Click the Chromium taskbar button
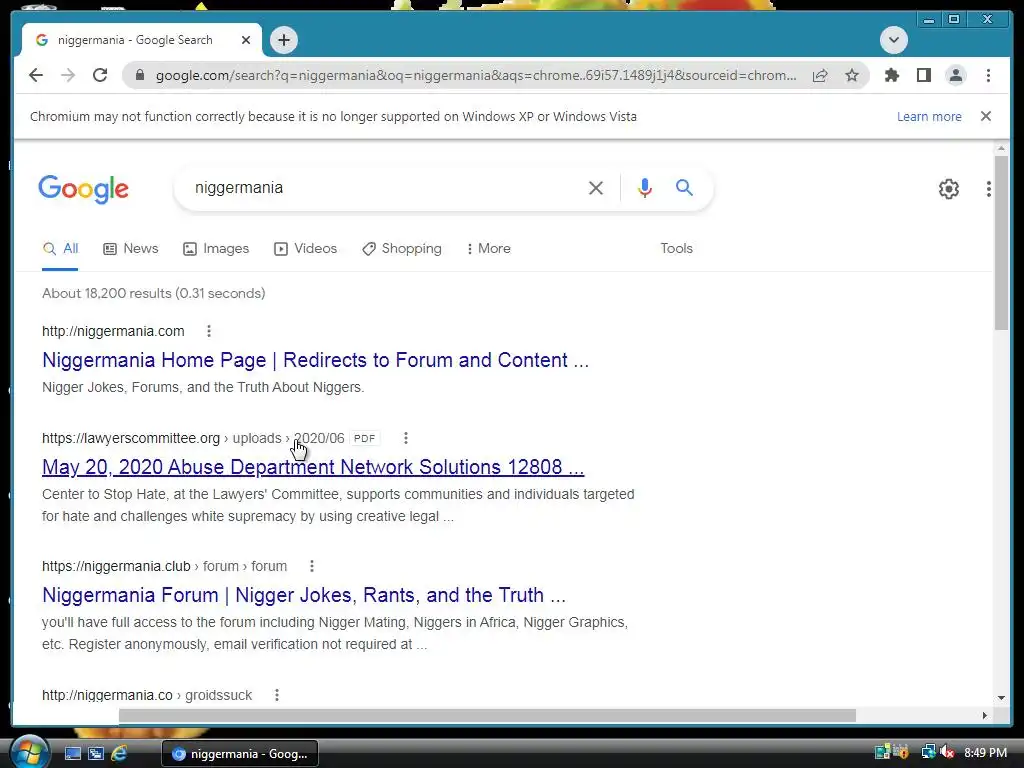 [x=240, y=754]
